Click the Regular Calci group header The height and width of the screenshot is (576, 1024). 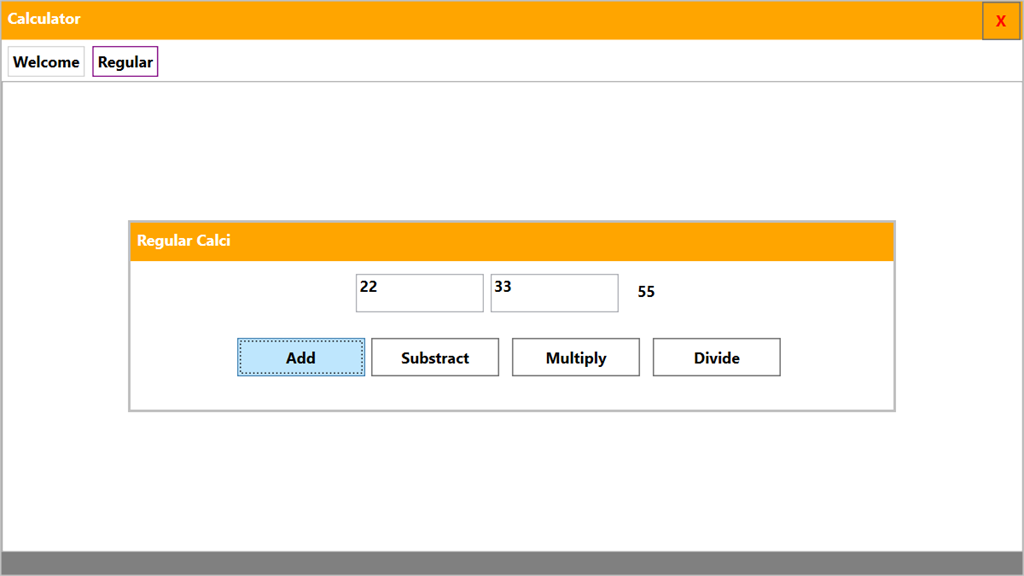183,241
